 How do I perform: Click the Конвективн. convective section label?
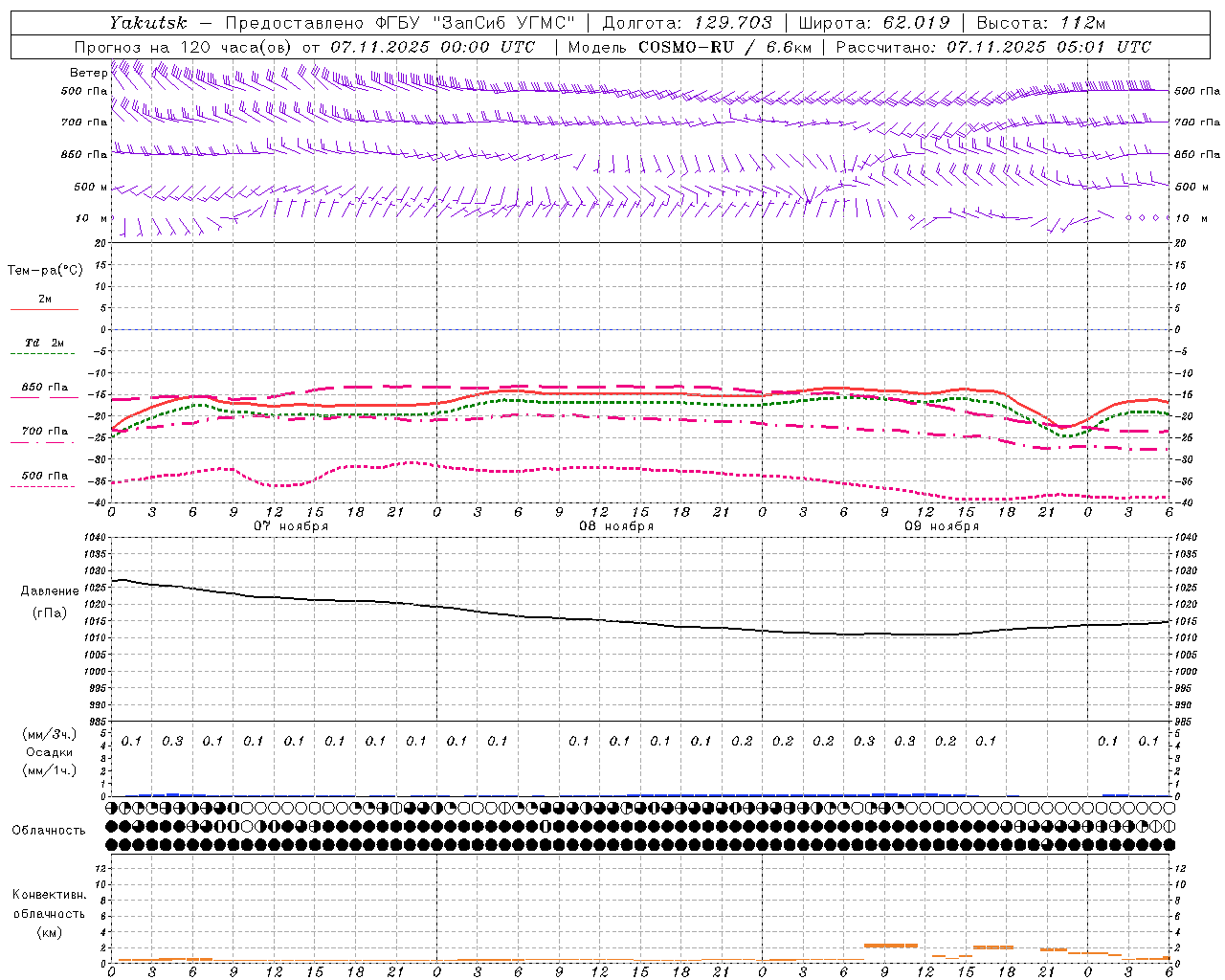(49, 895)
